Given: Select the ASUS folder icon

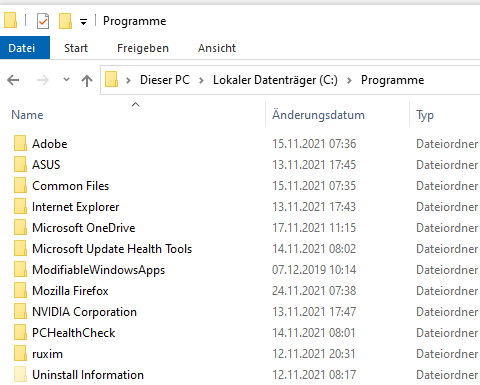Looking at the screenshot, I should click(20, 164).
